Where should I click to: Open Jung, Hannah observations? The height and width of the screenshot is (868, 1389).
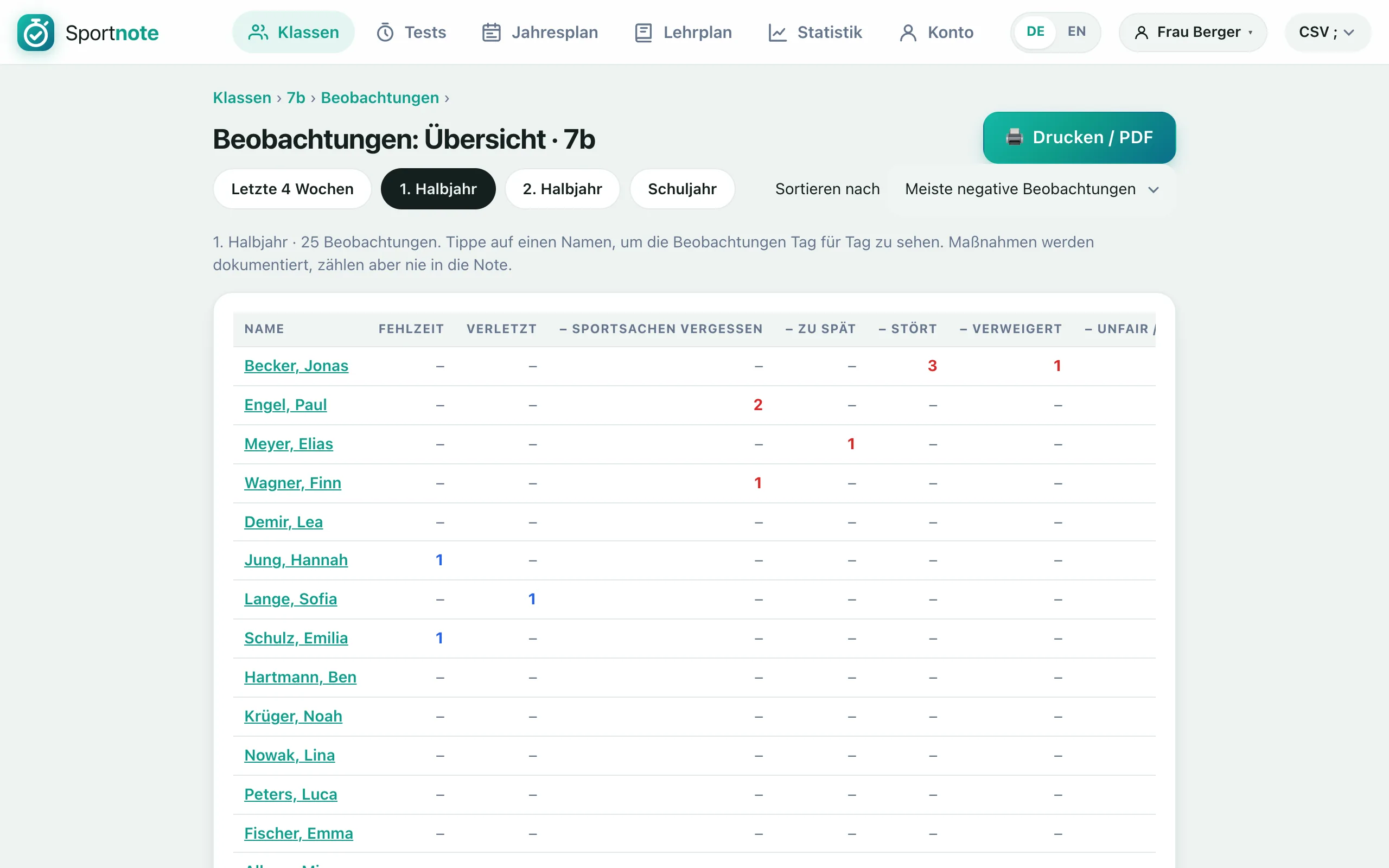(x=296, y=560)
